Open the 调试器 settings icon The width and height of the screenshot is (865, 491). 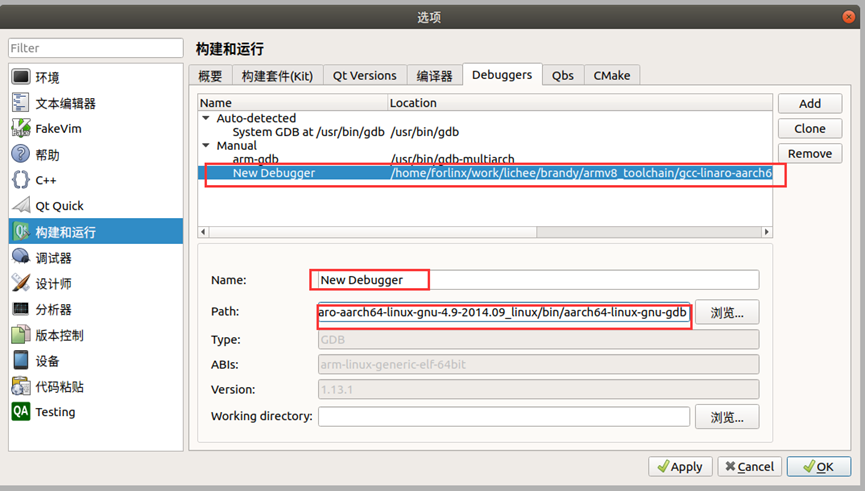pyautogui.click(x=21, y=257)
